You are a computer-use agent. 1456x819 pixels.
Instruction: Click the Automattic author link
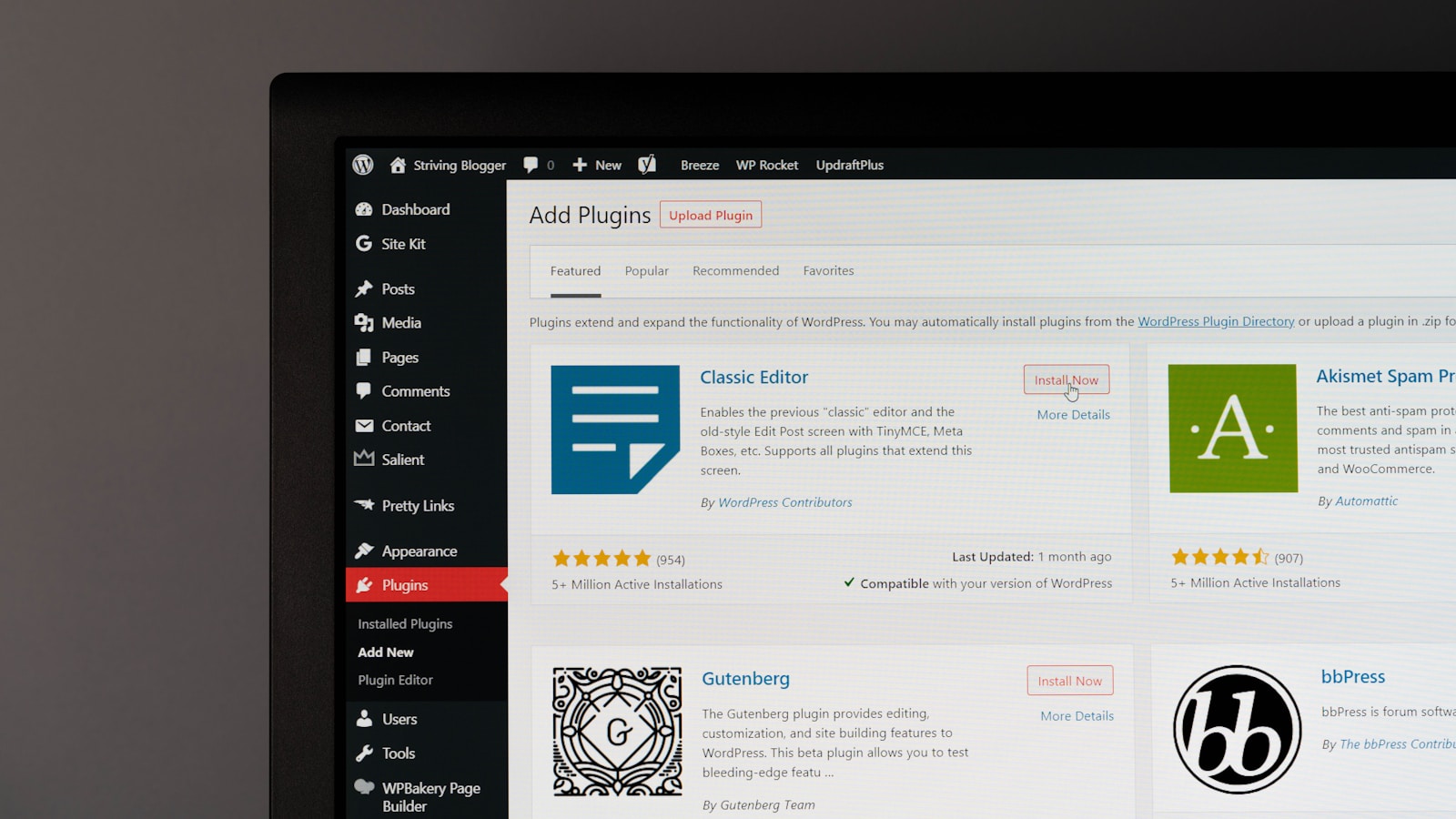1367,501
